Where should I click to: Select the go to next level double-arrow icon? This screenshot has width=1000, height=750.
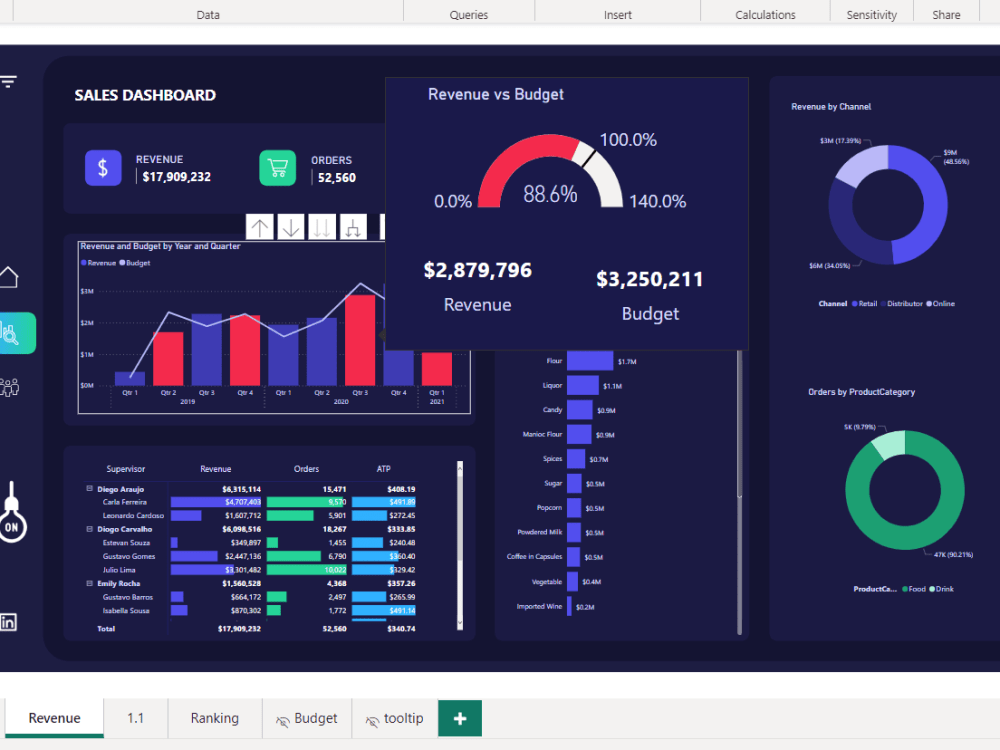[322, 227]
